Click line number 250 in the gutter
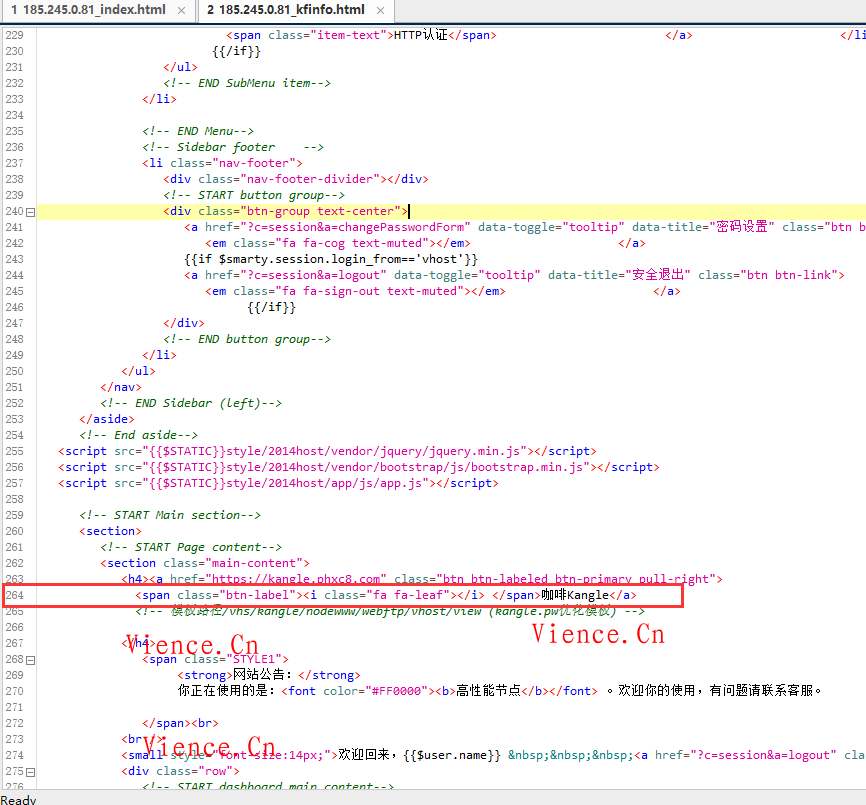 click(14, 372)
